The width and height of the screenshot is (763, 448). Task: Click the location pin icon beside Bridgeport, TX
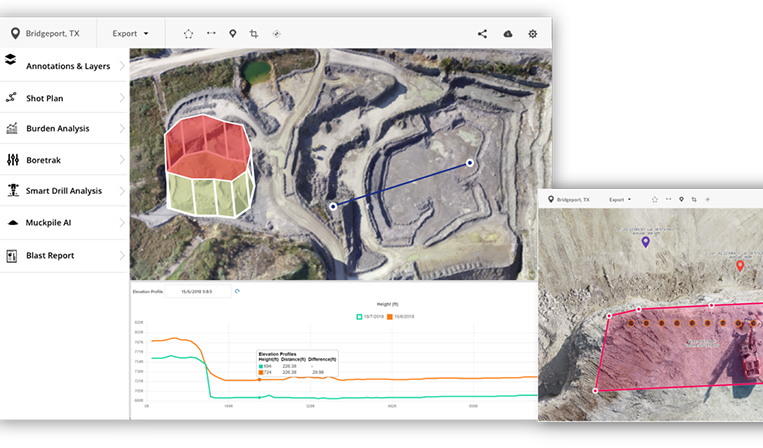coord(15,33)
